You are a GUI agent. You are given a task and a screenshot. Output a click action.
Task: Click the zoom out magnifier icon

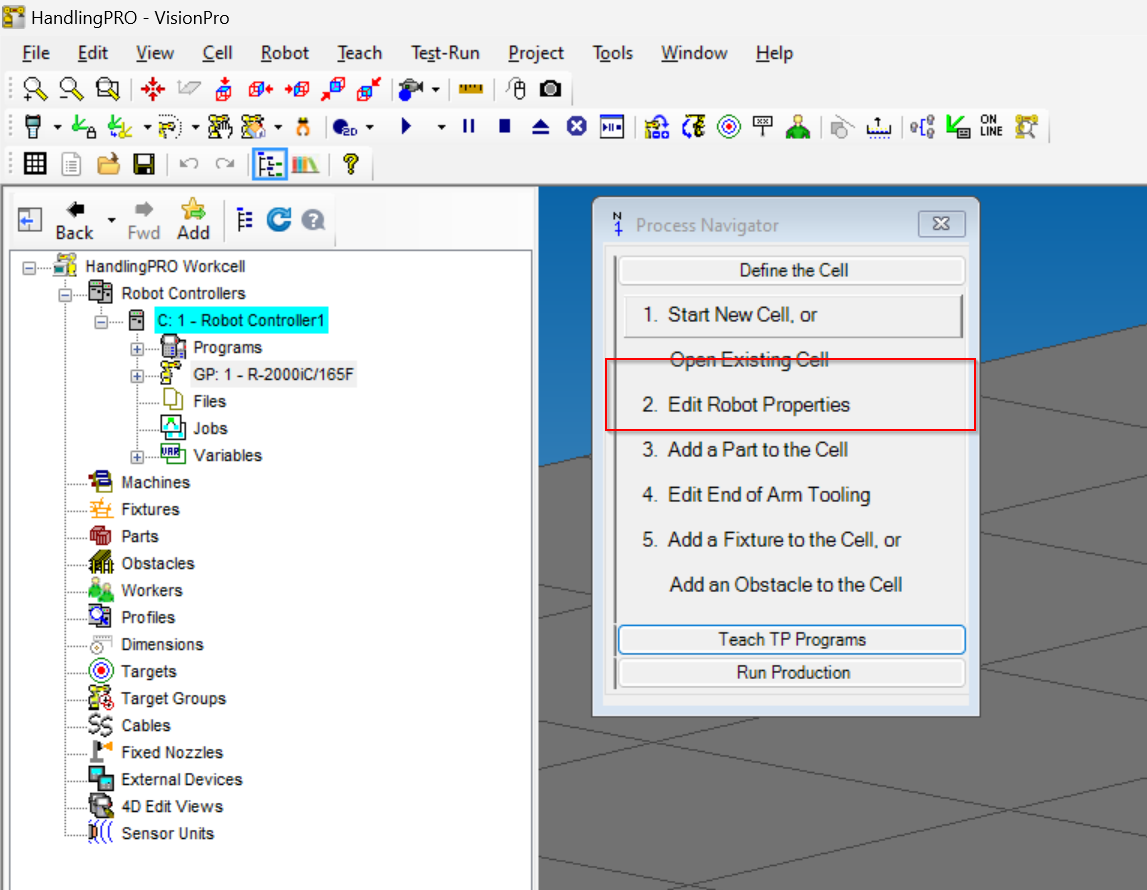[71, 89]
